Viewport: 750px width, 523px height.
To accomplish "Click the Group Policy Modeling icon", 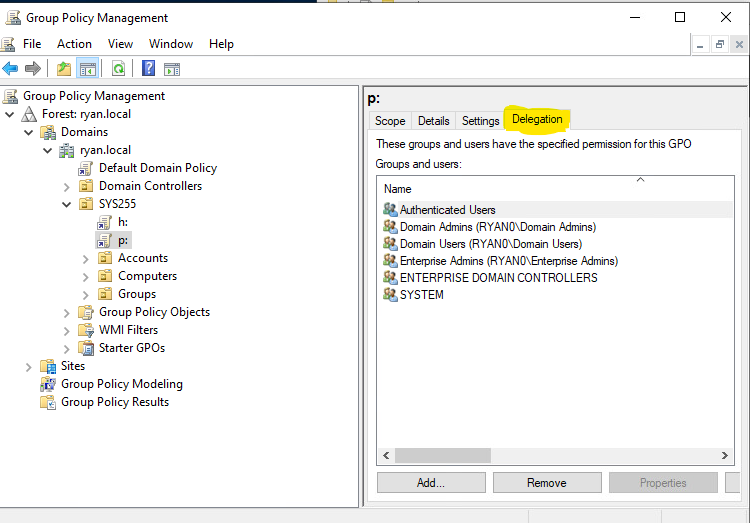I will click(48, 384).
